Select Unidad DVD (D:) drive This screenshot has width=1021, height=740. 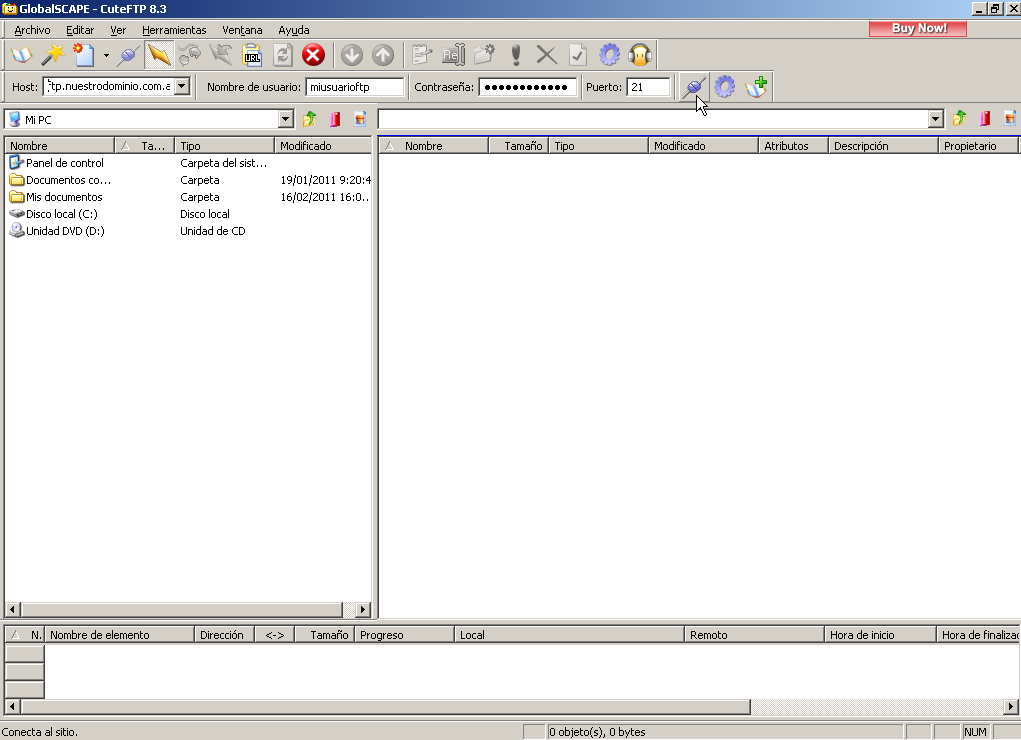57,231
